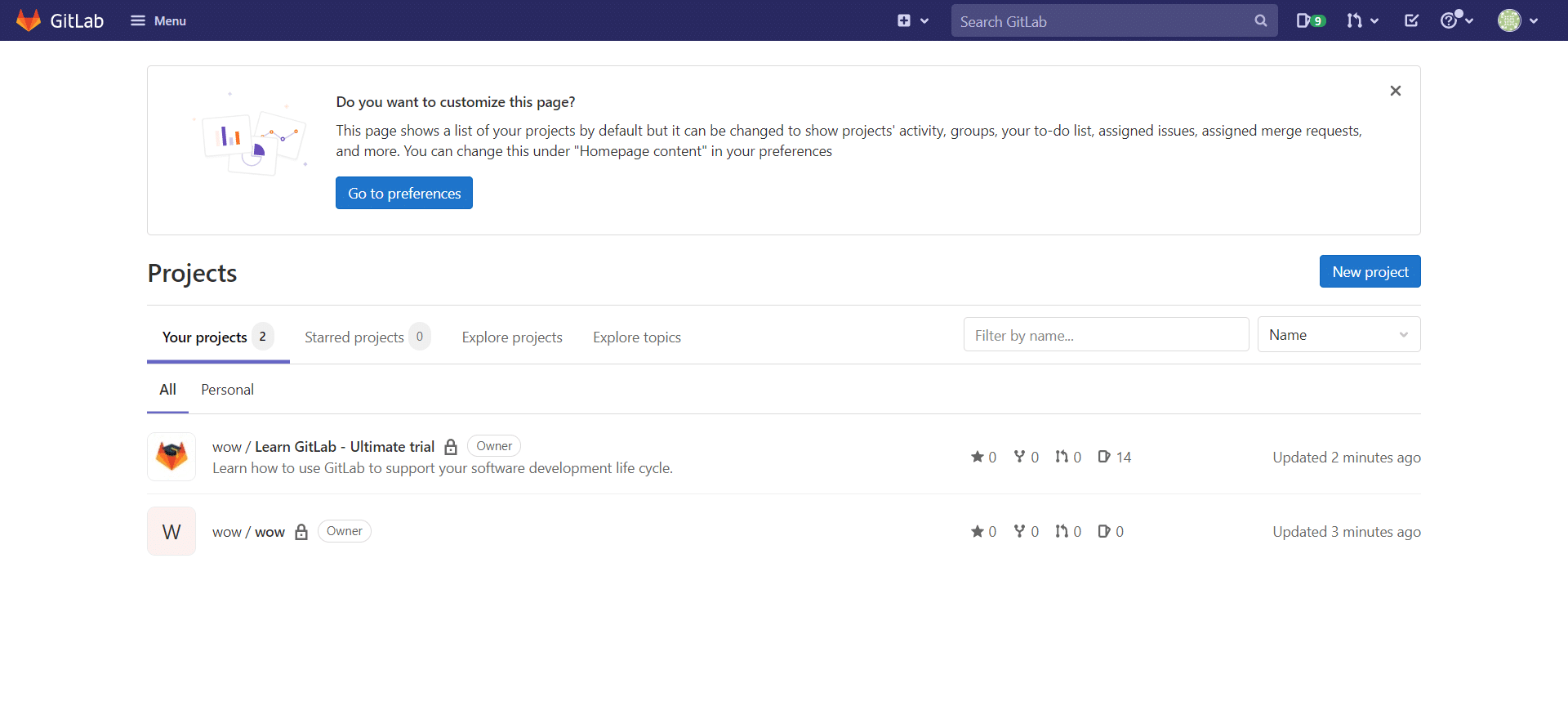The height and width of the screenshot is (719, 1568).
Task: Open the merge requests dropdown
Action: click(x=1363, y=20)
